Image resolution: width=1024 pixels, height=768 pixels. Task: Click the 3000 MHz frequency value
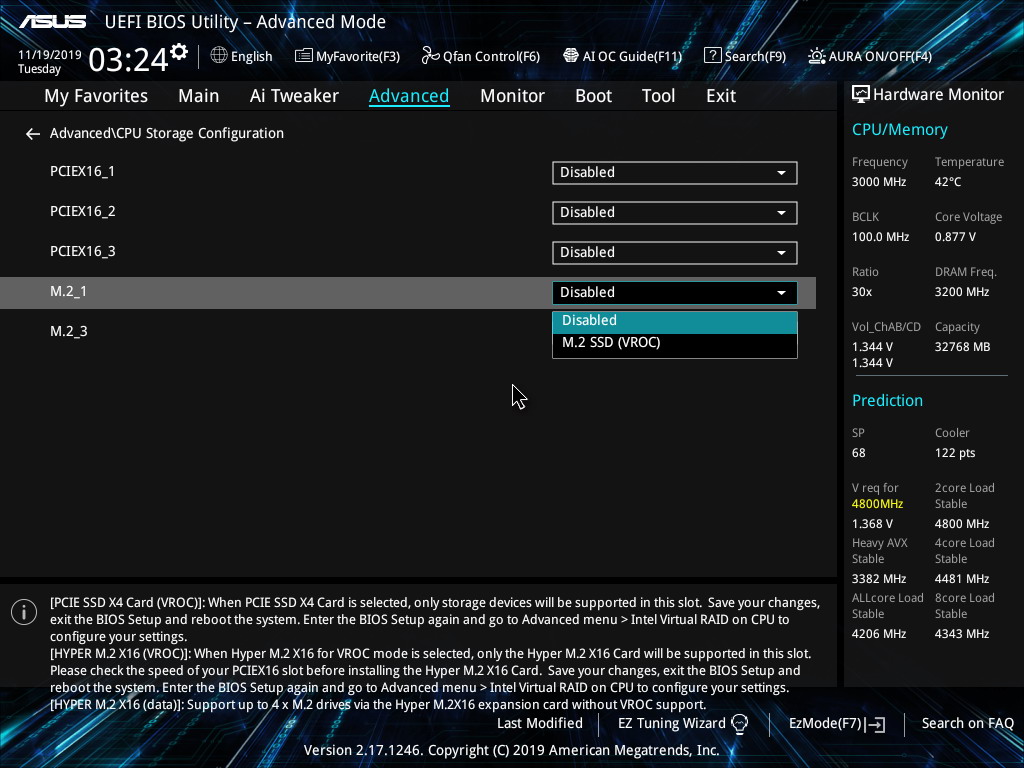click(879, 182)
